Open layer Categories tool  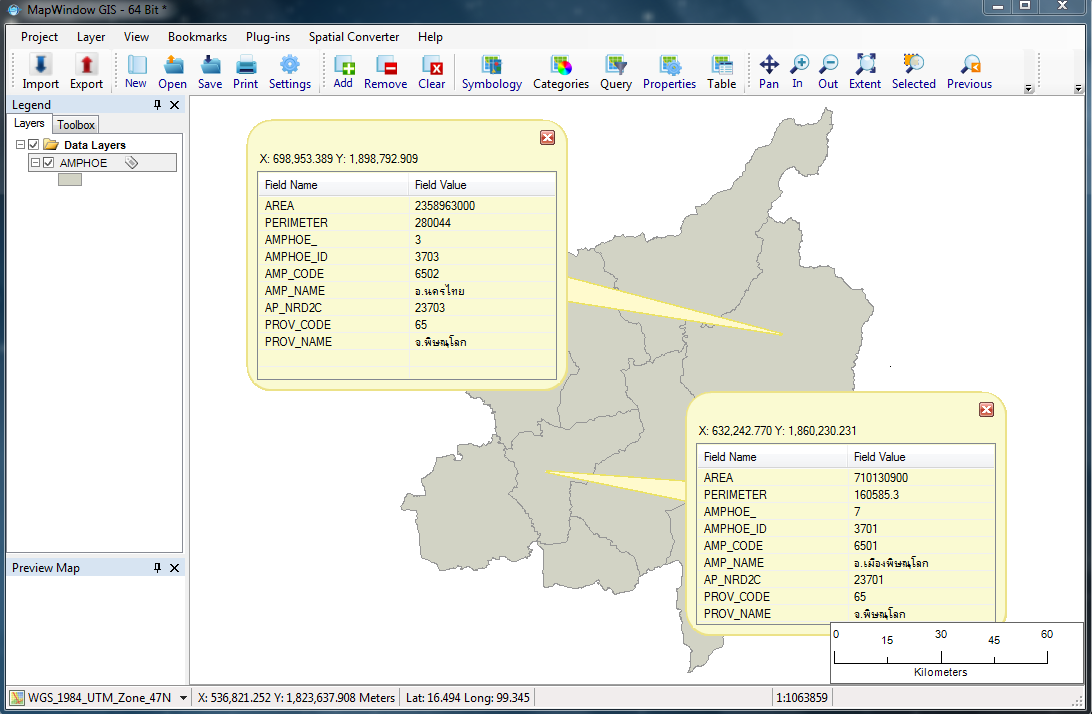[560, 71]
